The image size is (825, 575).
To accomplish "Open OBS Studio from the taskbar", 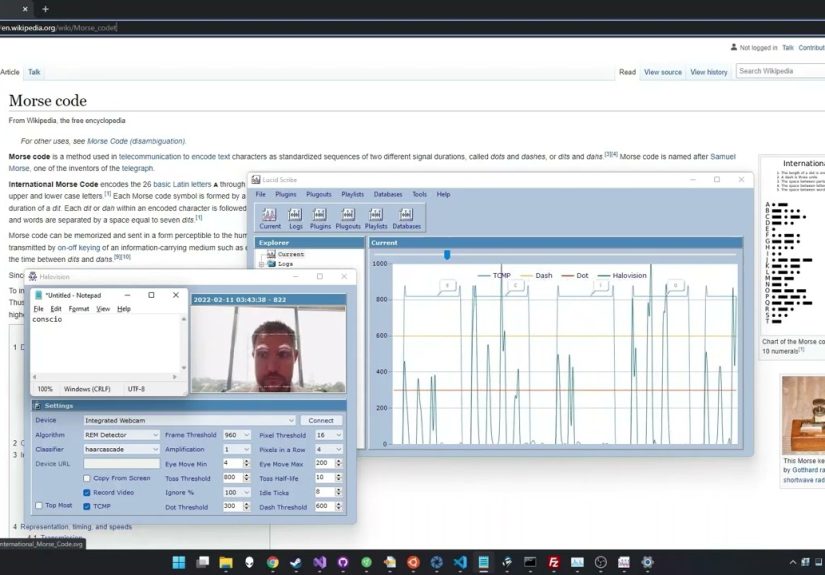I will [x=600, y=562].
